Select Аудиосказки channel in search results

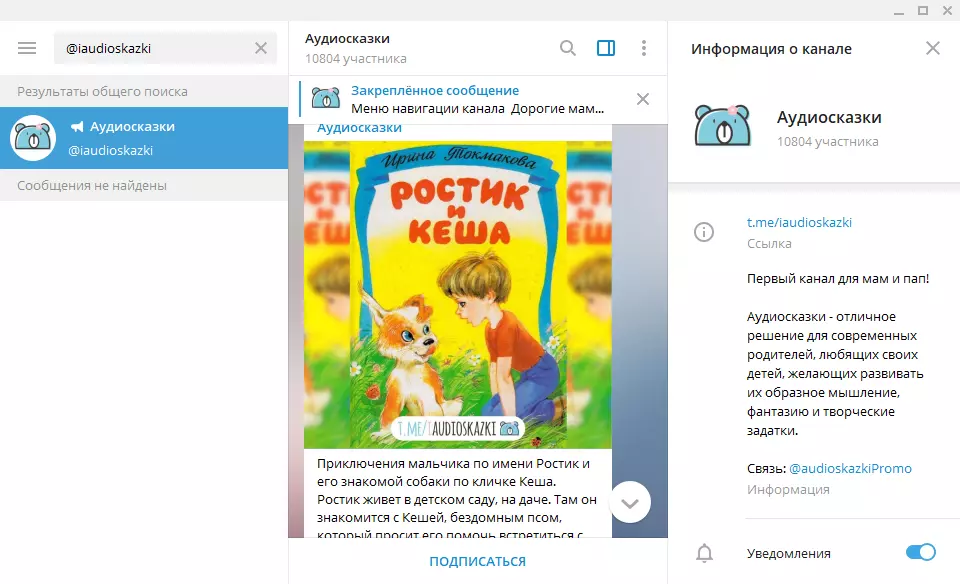pos(144,138)
